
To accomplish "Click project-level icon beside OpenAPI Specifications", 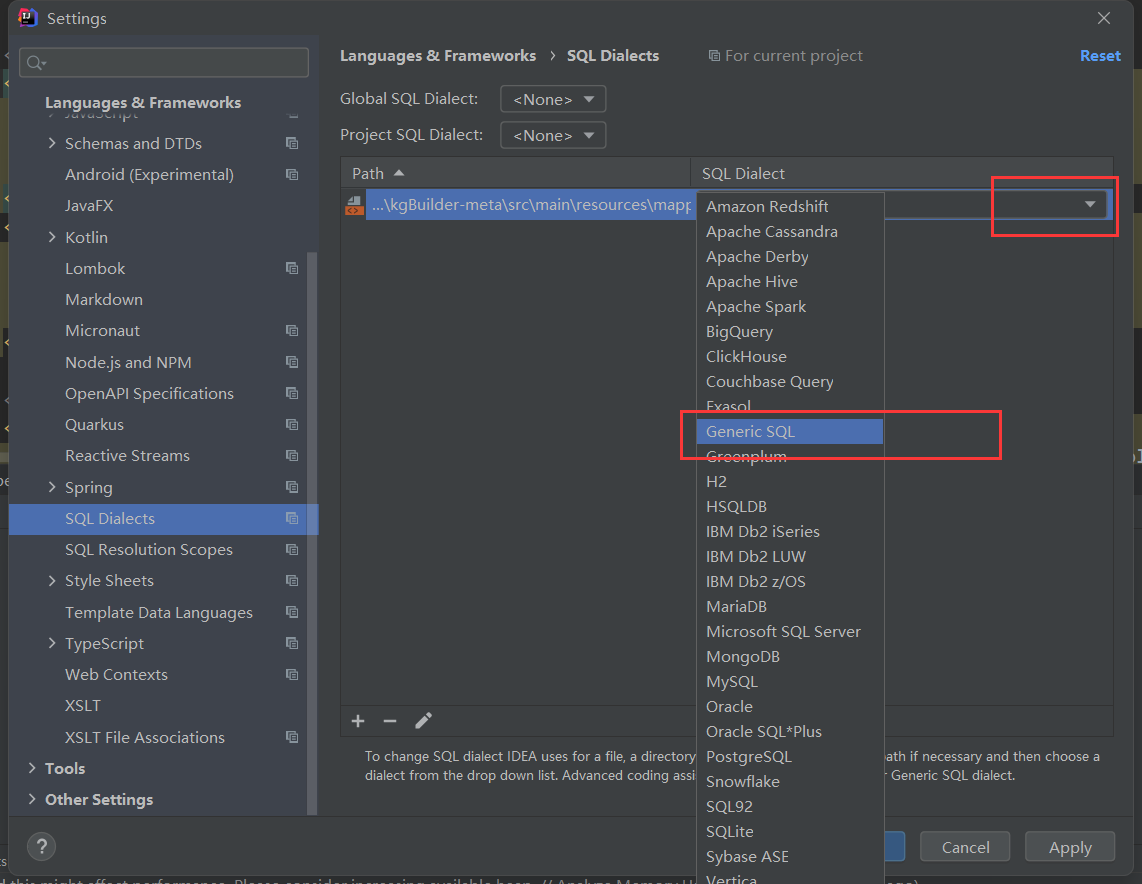I will pyautogui.click(x=292, y=393).
